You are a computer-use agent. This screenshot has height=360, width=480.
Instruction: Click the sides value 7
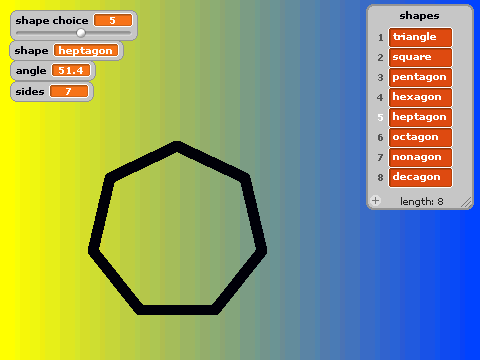69,91
